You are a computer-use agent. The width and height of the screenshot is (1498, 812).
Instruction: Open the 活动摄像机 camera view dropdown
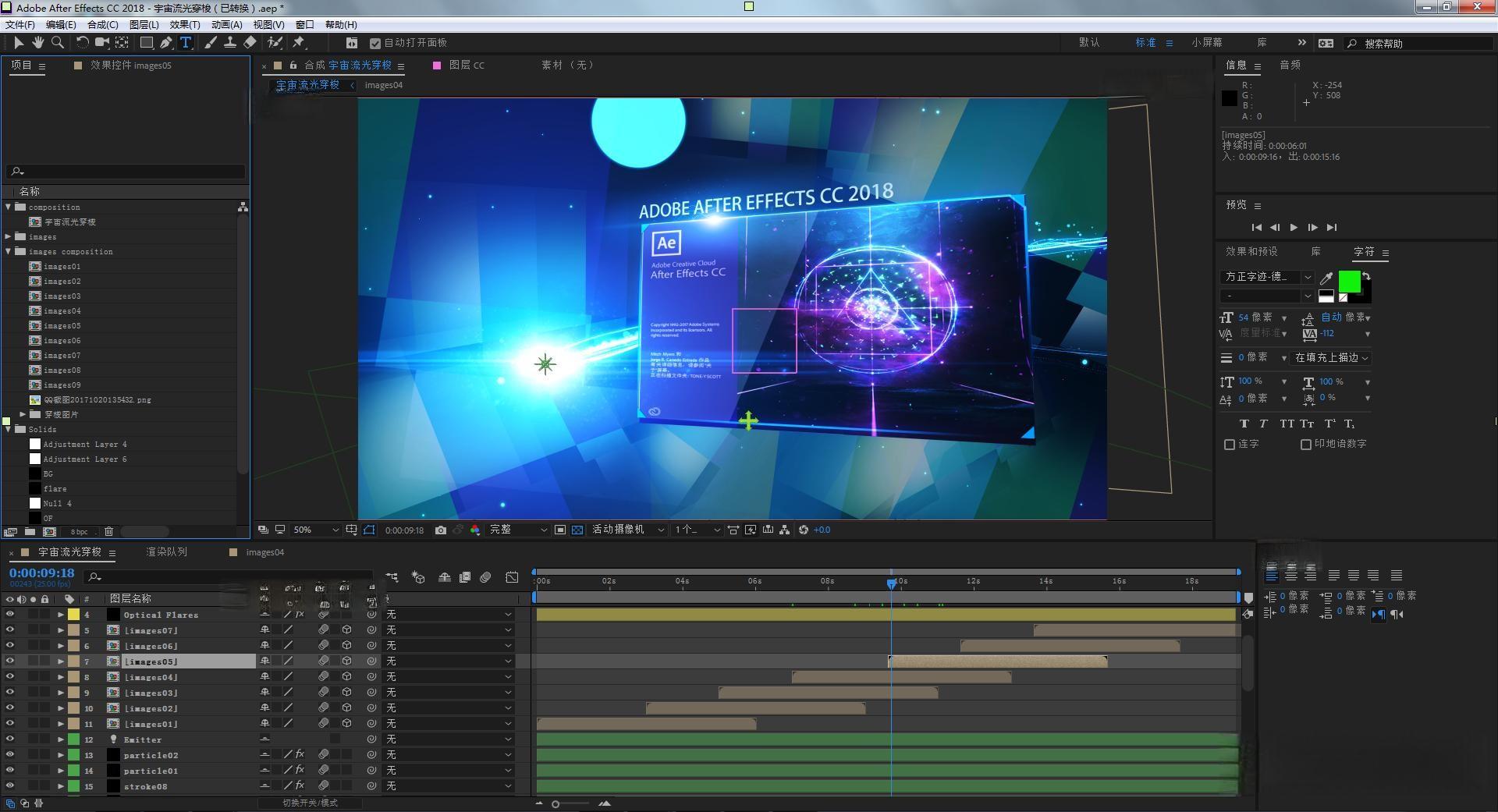(x=627, y=530)
